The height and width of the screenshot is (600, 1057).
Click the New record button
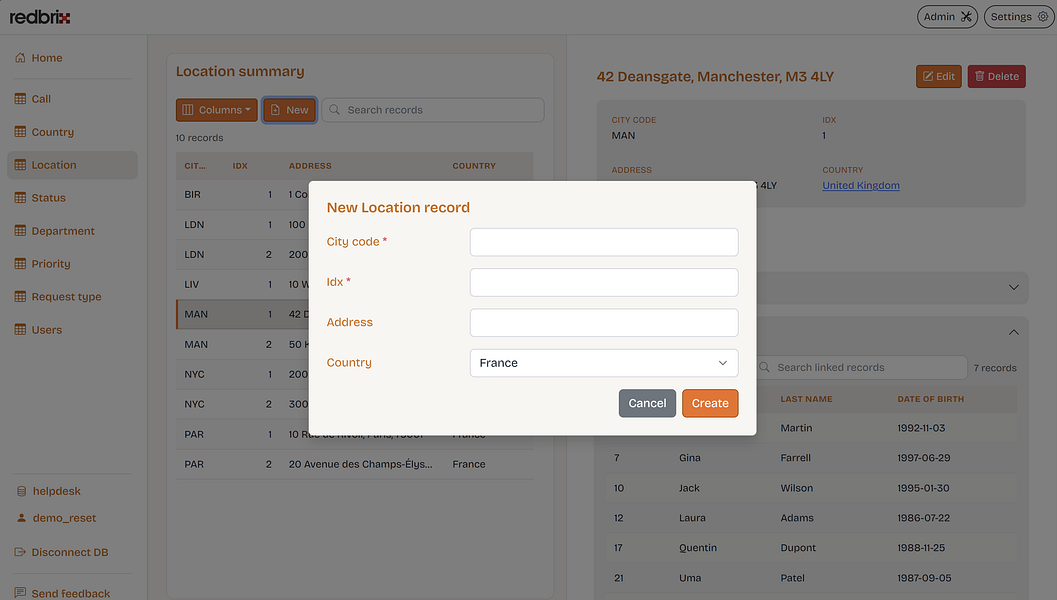pyautogui.click(x=289, y=110)
